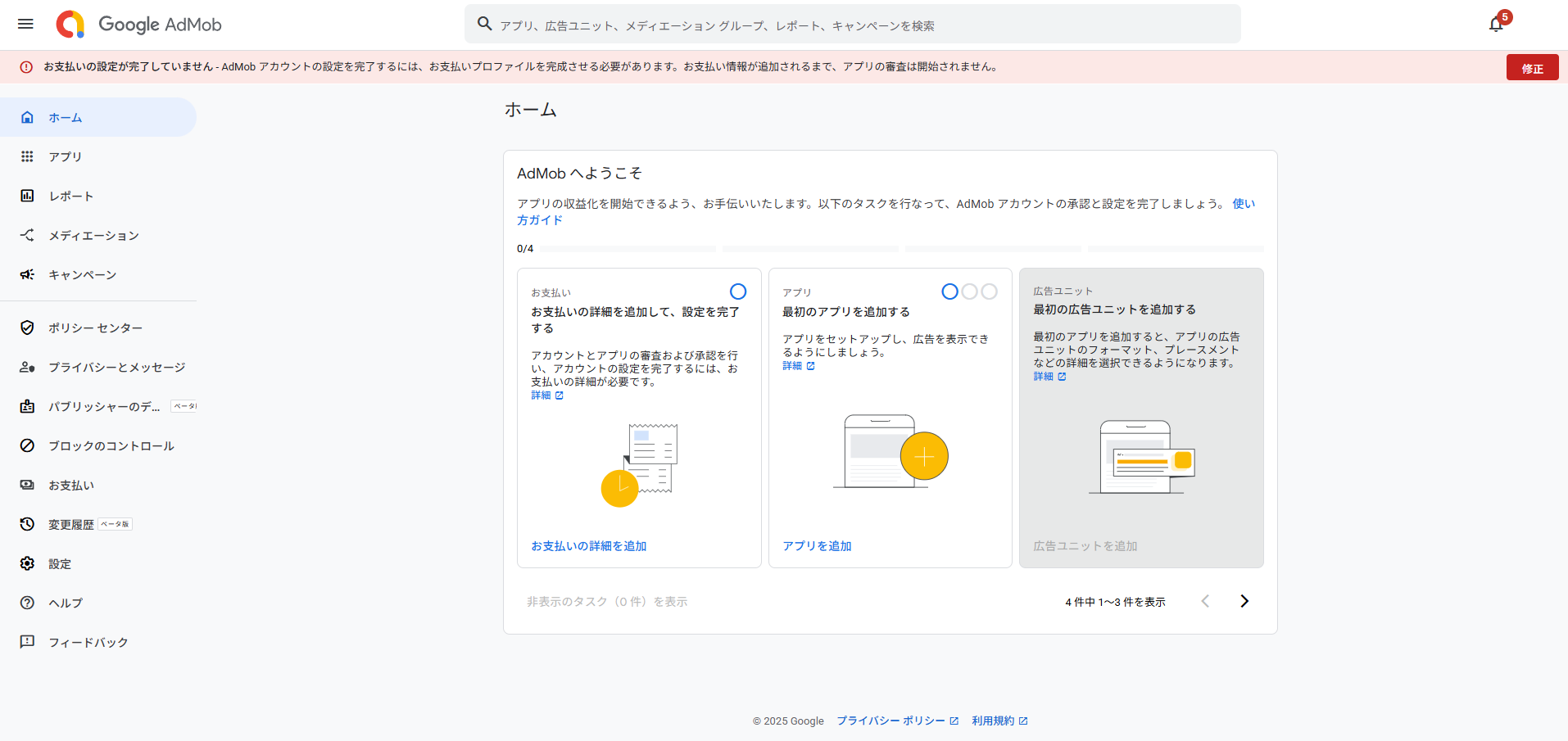The image size is (1568, 741).
Task: Show hidden tasks 非表示のタスク
Action: tap(607, 602)
